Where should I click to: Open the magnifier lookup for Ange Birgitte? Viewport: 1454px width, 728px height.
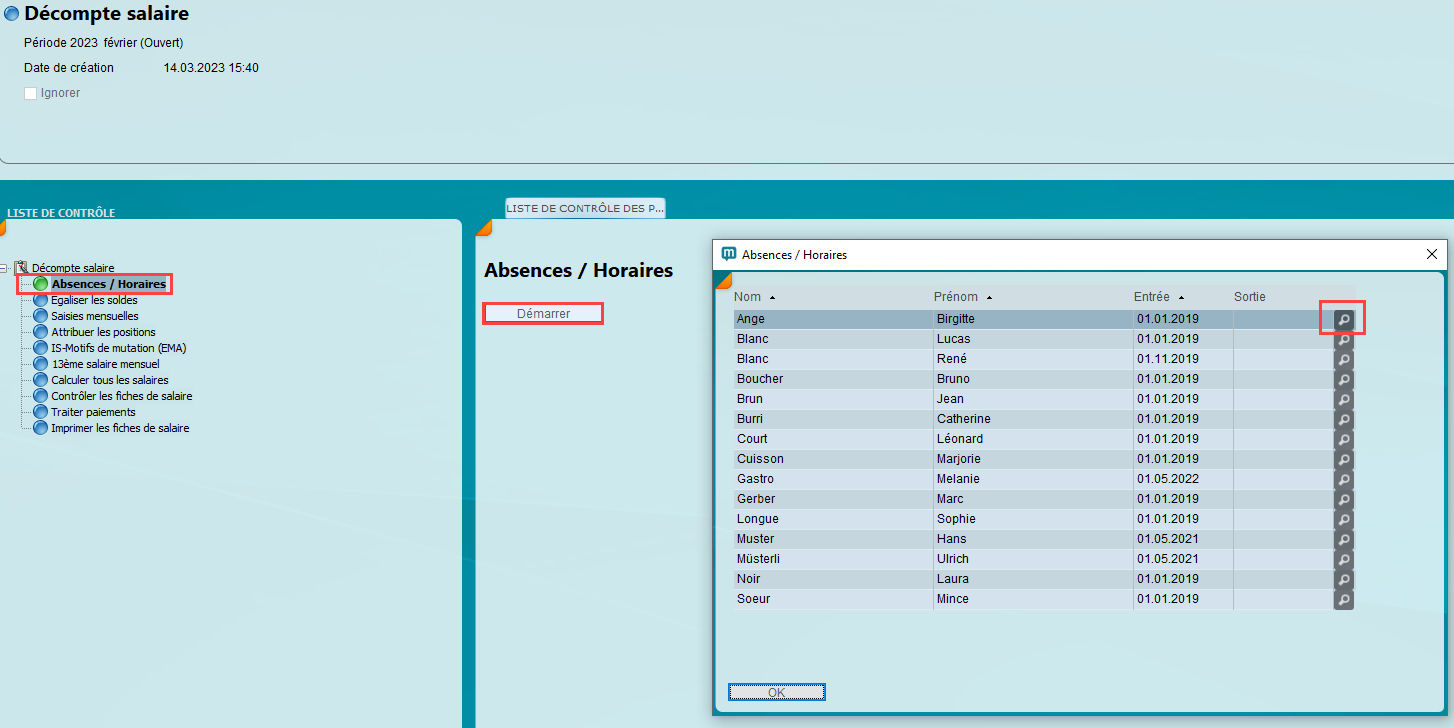(1343, 317)
